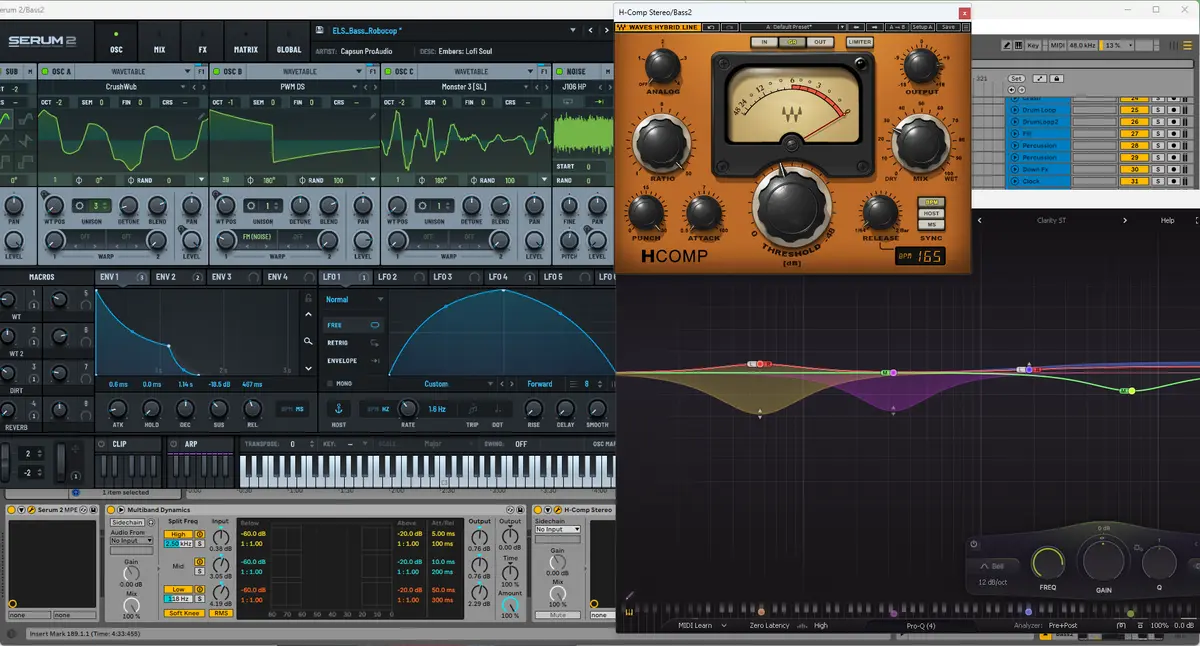Click the wrench icon on Serum 2 MPE device
1200x646 pixels.
point(30,511)
